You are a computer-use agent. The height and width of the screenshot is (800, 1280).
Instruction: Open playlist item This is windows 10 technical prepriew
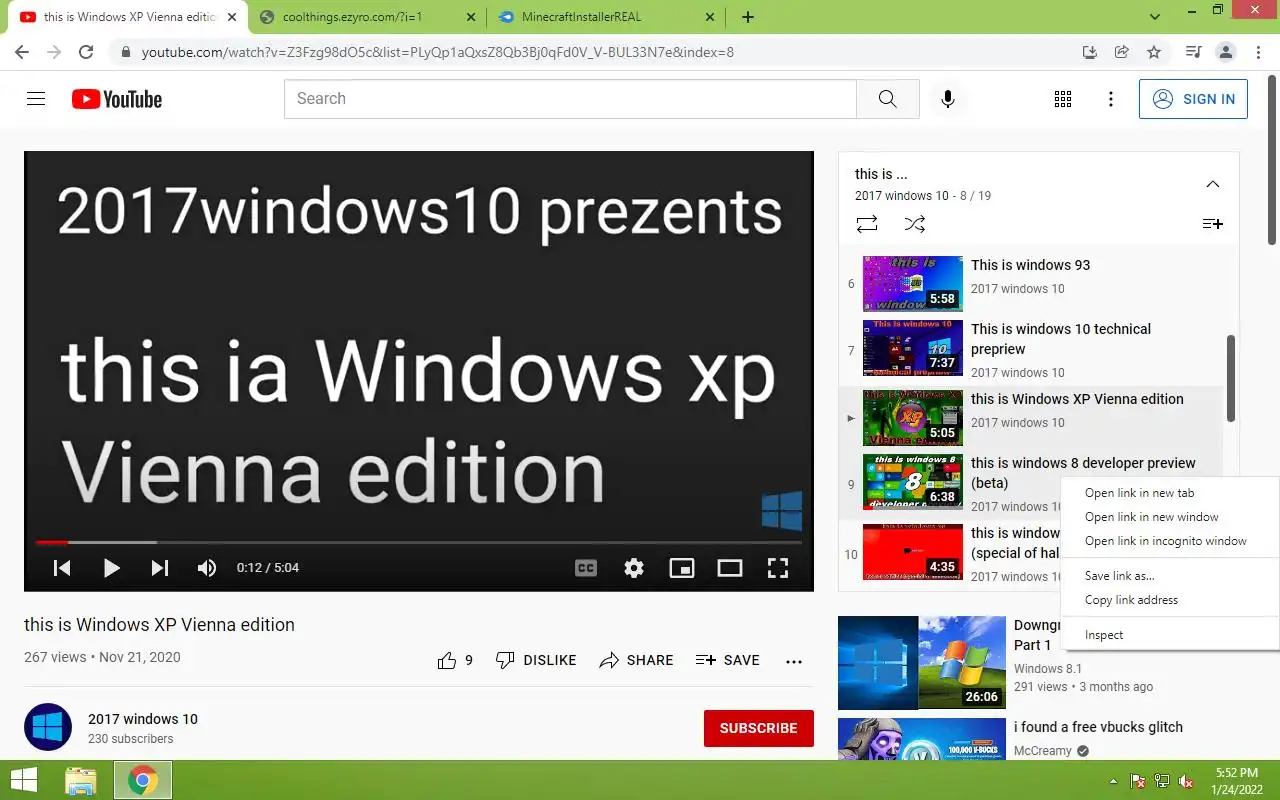pyautogui.click(x=1030, y=350)
